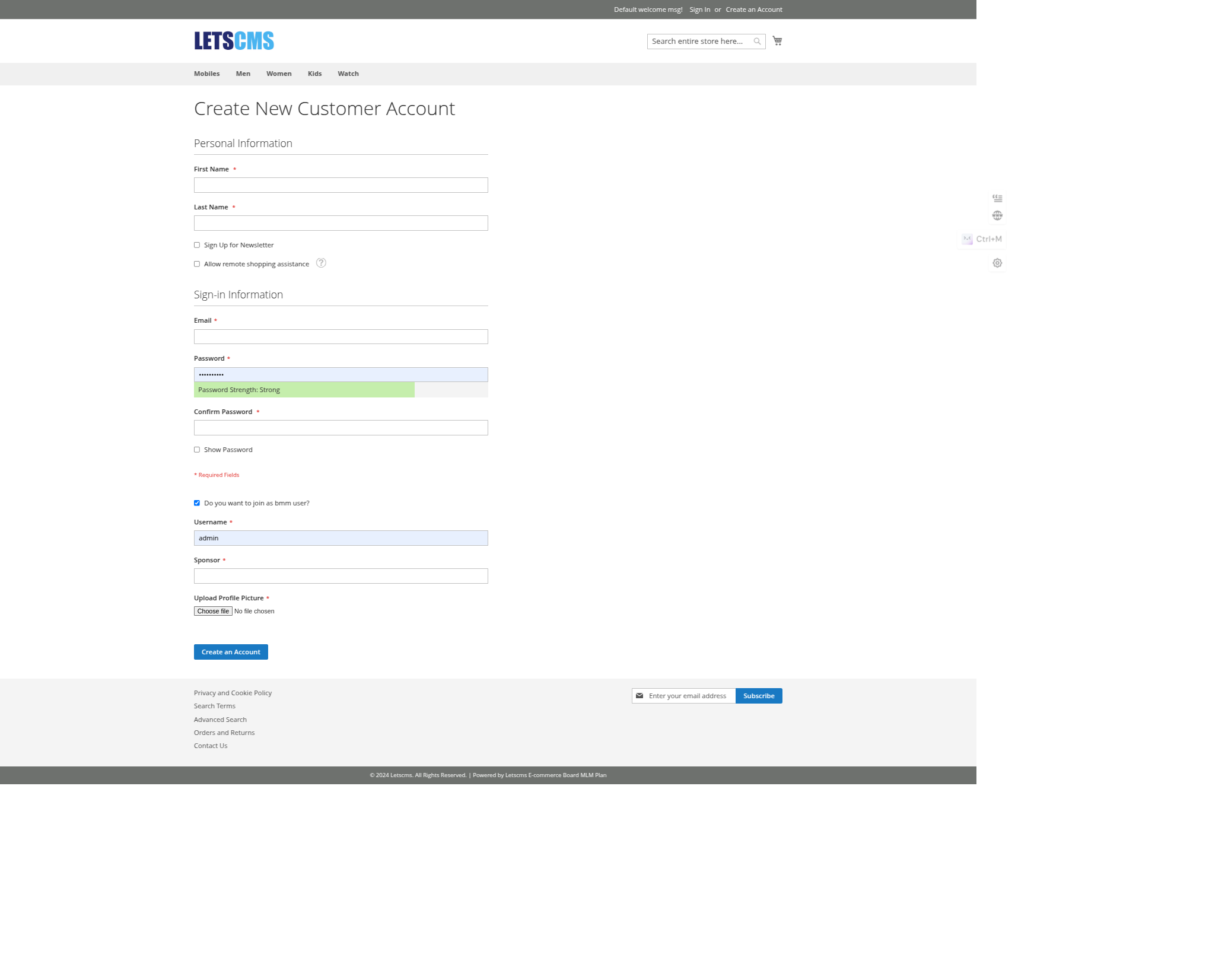This screenshot has height=980, width=1209.
Task: Click the search magnifier icon
Action: [757, 42]
